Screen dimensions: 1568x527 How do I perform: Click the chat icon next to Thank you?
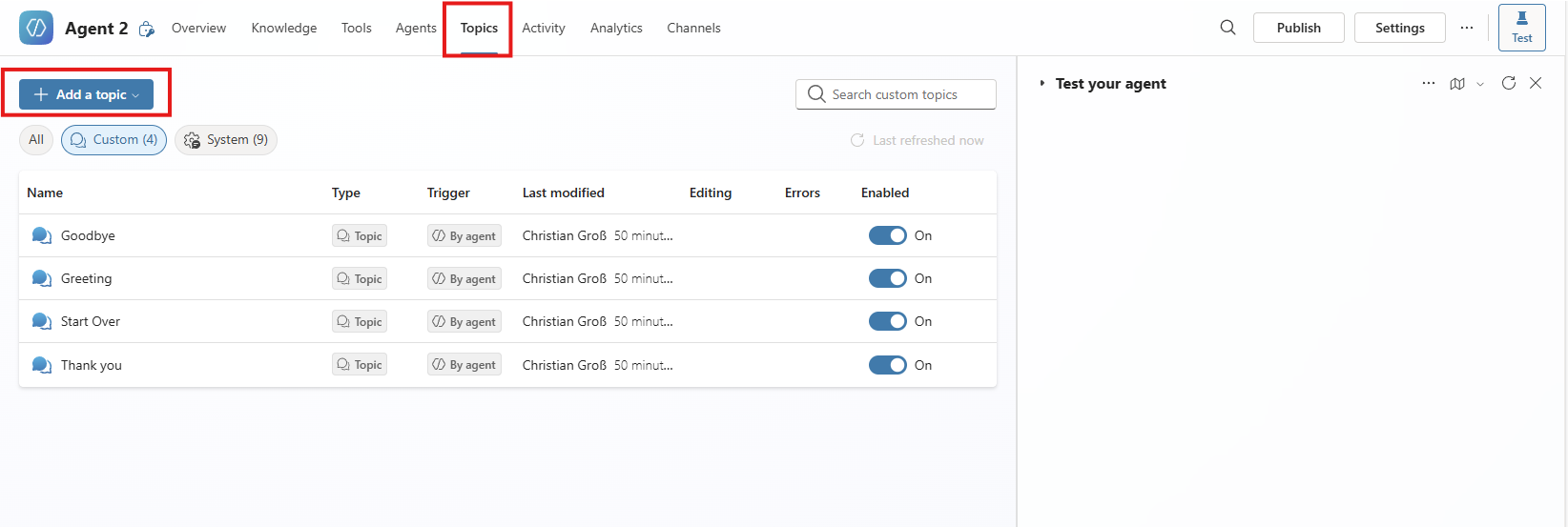[41, 365]
